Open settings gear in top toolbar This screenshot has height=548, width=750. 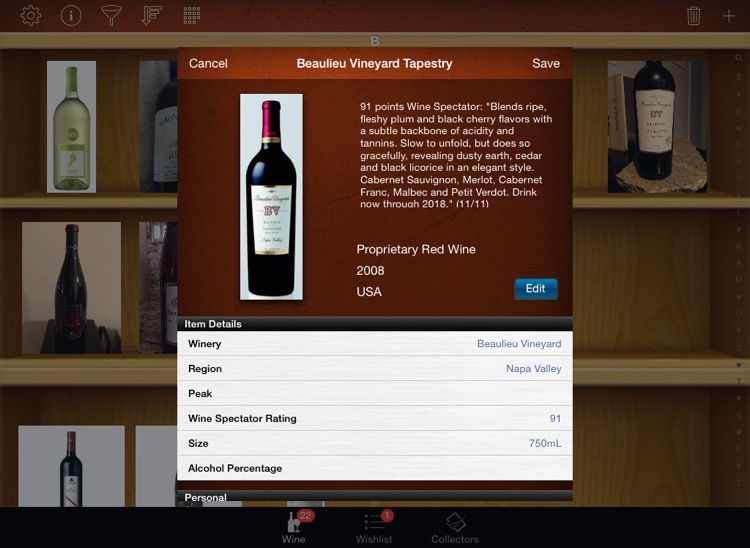pyautogui.click(x=31, y=16)
